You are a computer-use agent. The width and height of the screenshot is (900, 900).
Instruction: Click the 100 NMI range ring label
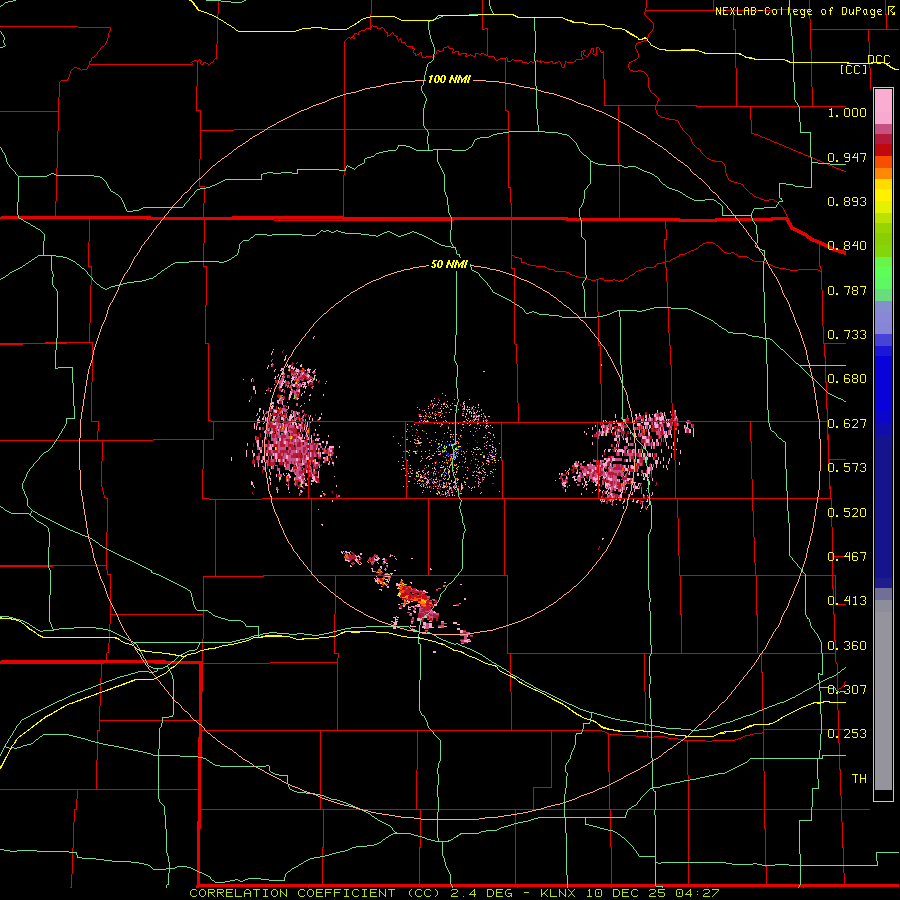(x=449, y=79)
